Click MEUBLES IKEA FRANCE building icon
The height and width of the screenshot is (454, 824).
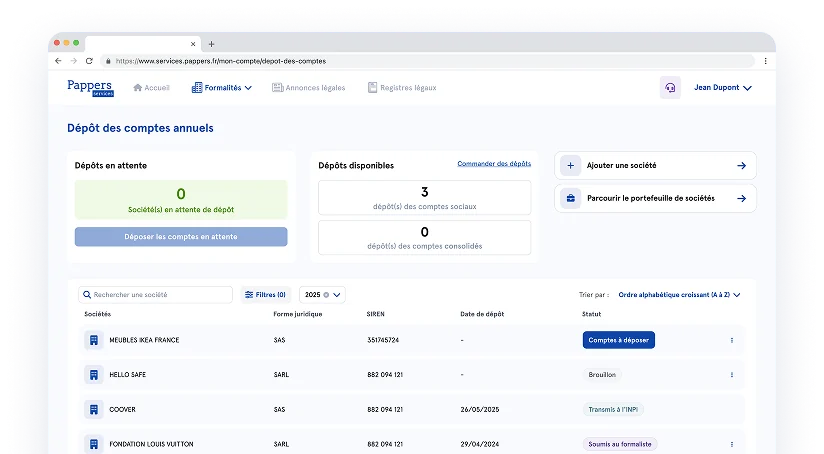[94, 340]
